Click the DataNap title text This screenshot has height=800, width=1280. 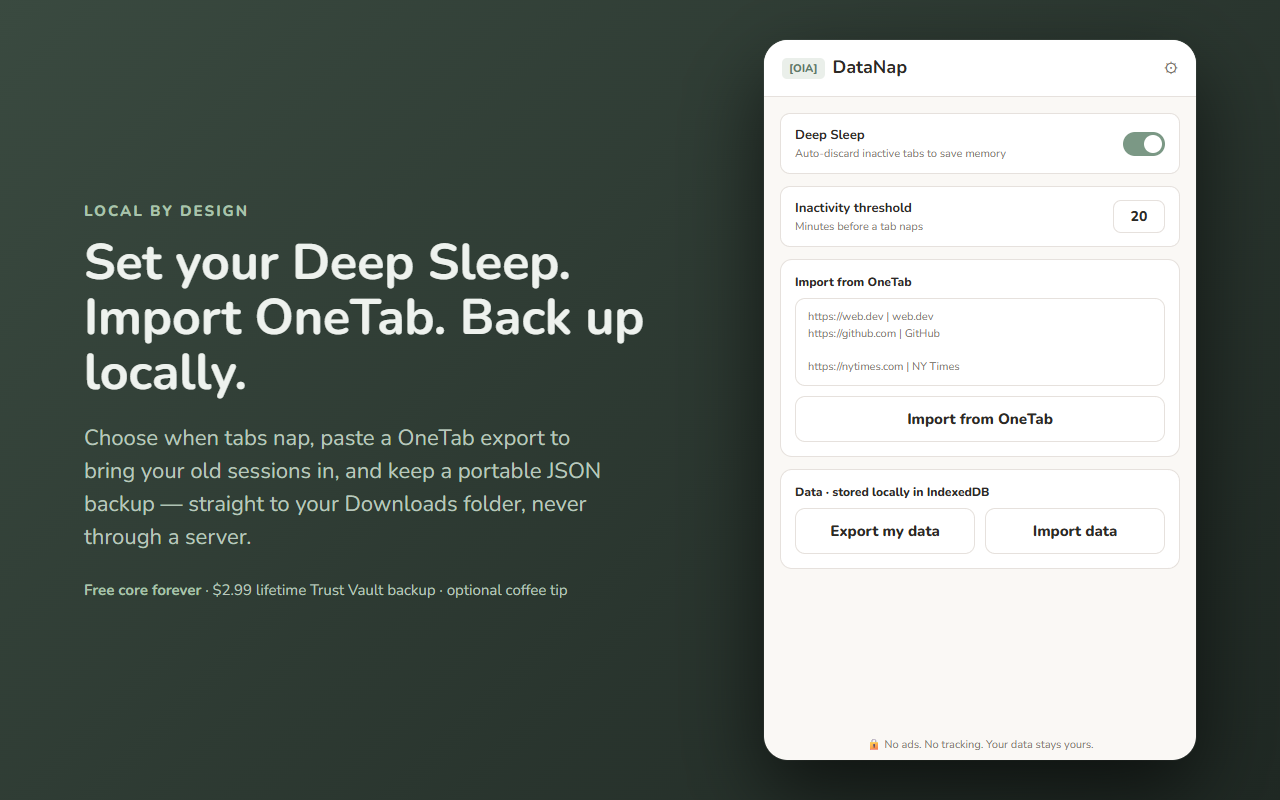tap(870, 68)
